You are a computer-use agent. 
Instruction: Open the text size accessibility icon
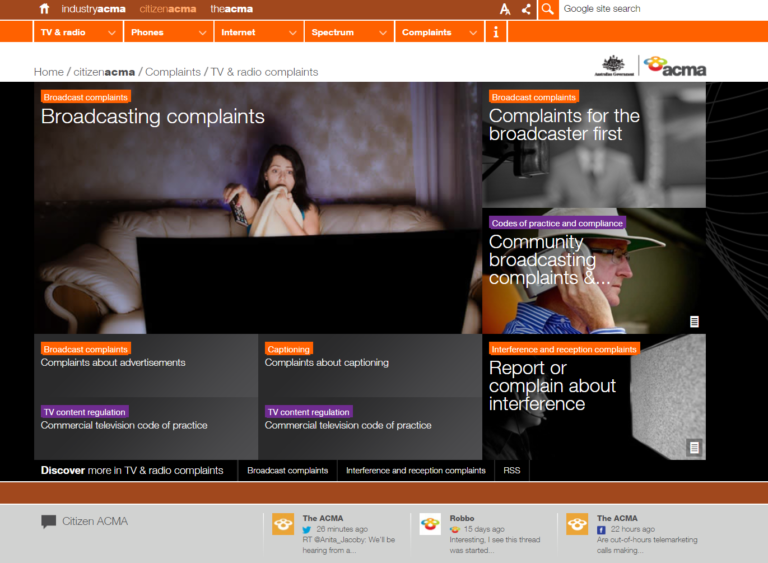pos(505,9)
